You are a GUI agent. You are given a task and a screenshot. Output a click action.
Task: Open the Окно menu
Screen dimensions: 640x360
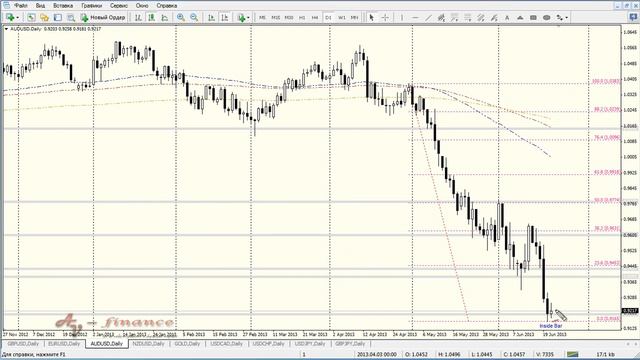(x=142, y=6)
